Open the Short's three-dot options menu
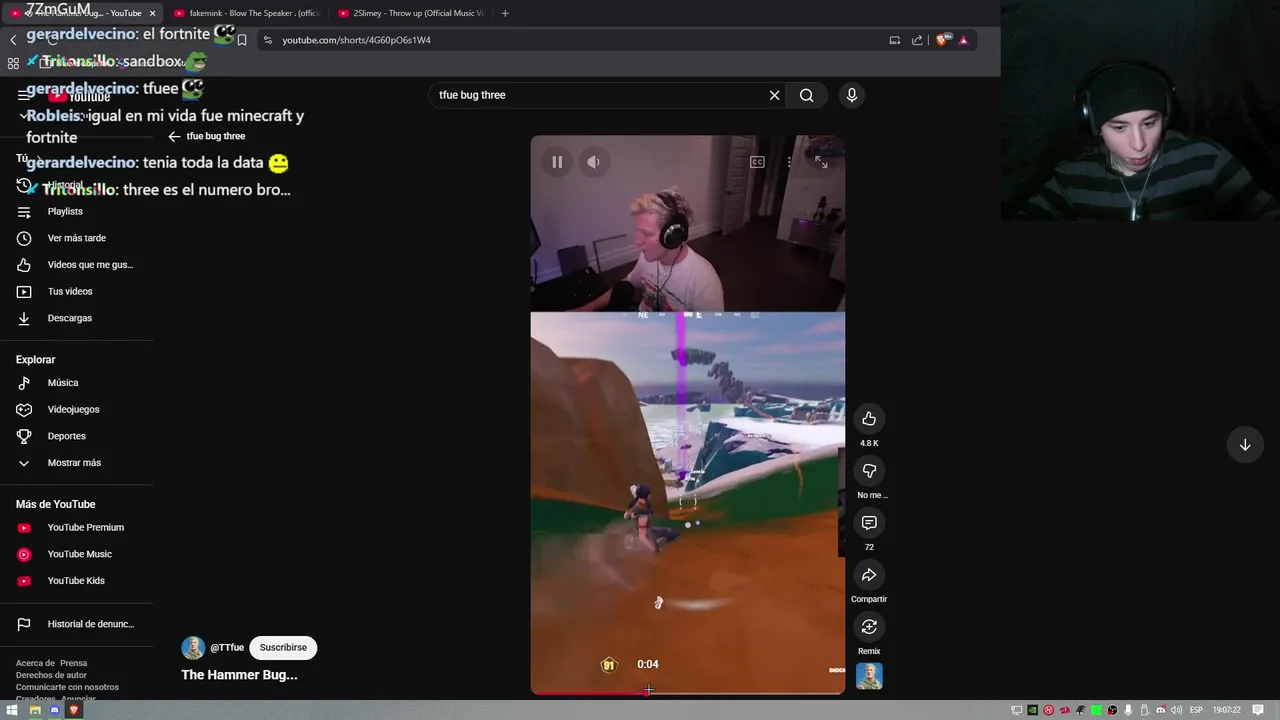Viewport: 1280px width, 720px height. pos(789,162)
